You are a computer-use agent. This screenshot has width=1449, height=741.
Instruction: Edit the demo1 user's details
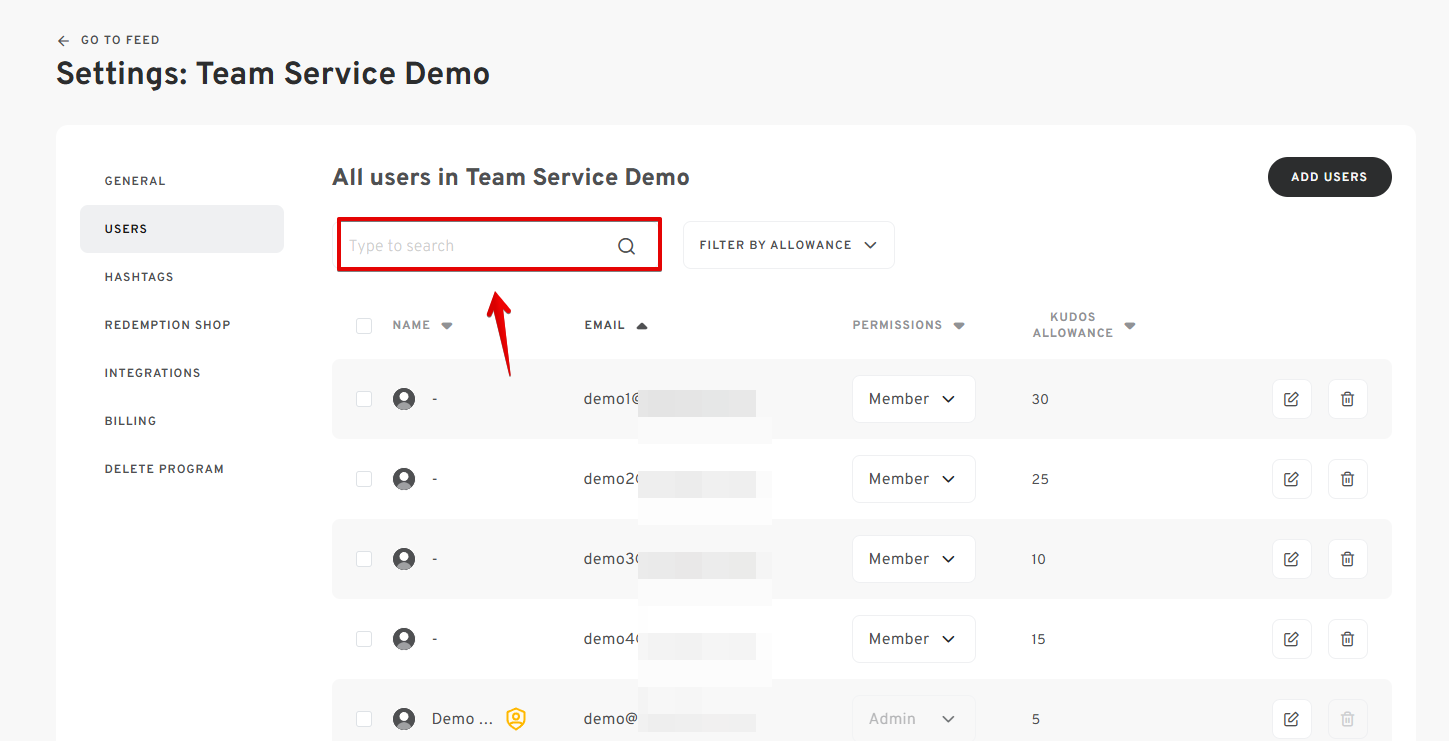click(1291, 398)
